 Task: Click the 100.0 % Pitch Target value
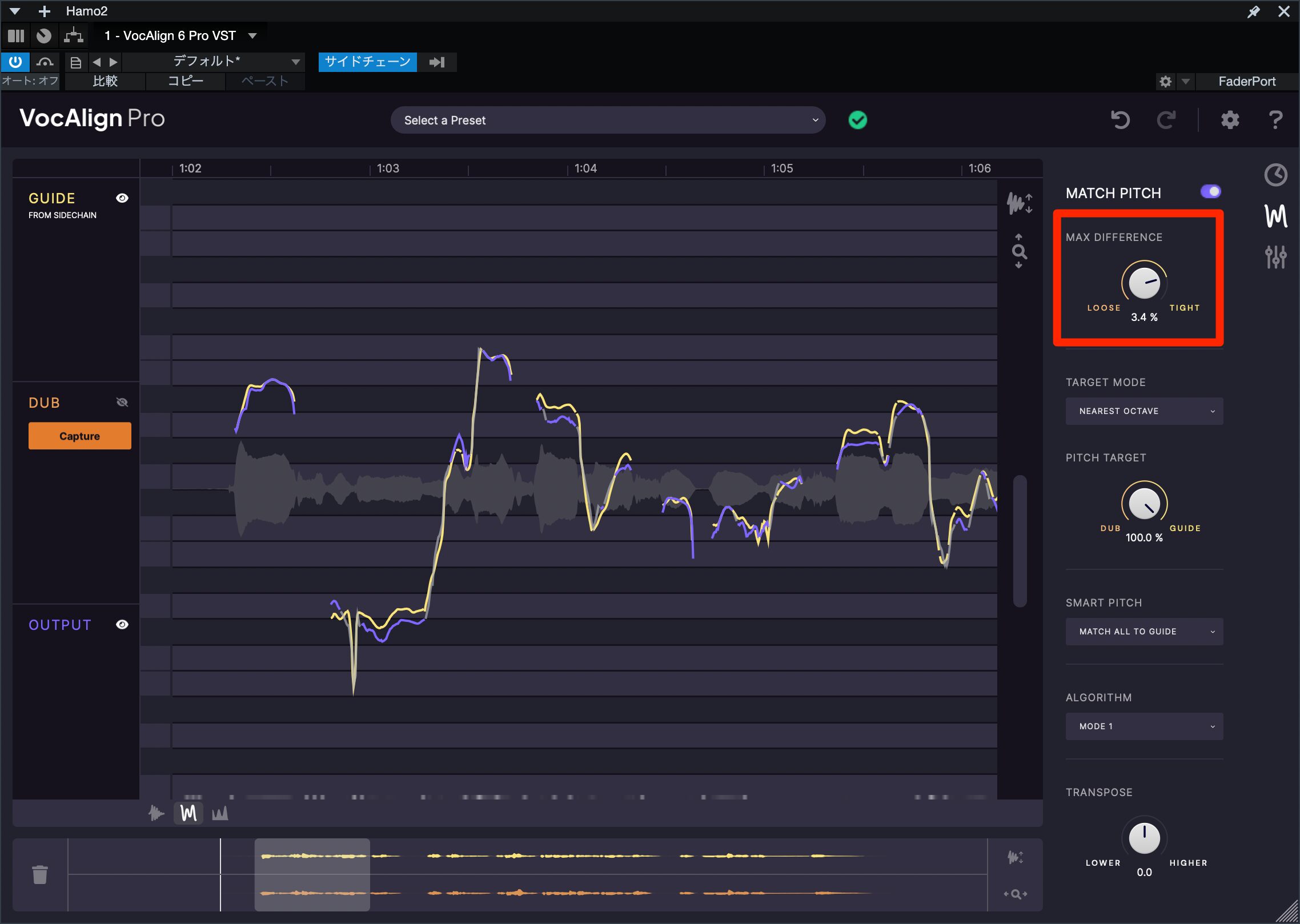coord(1144,537)
